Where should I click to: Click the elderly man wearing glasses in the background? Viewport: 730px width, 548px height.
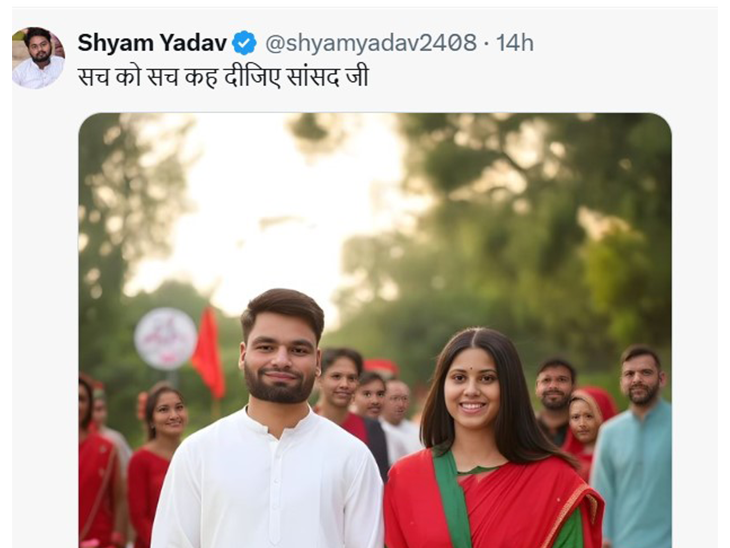pyautogui.click(x=398, y=410)
